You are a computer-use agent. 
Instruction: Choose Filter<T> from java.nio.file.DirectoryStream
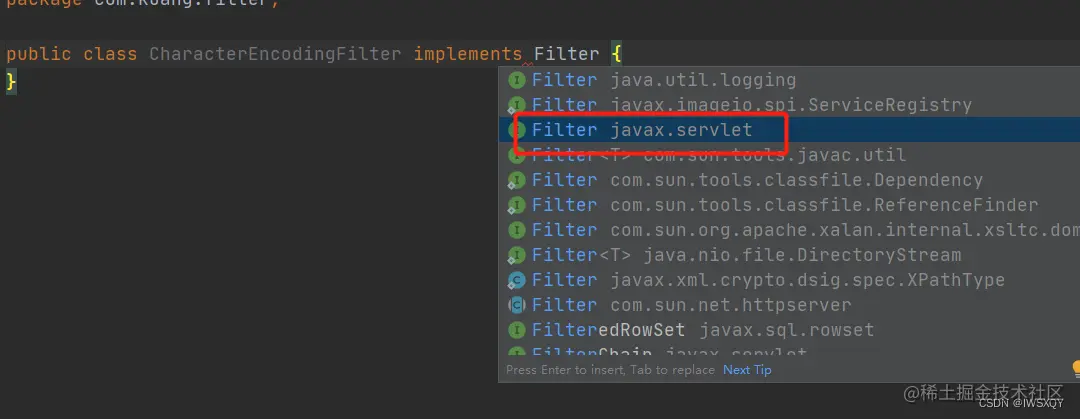789,255
